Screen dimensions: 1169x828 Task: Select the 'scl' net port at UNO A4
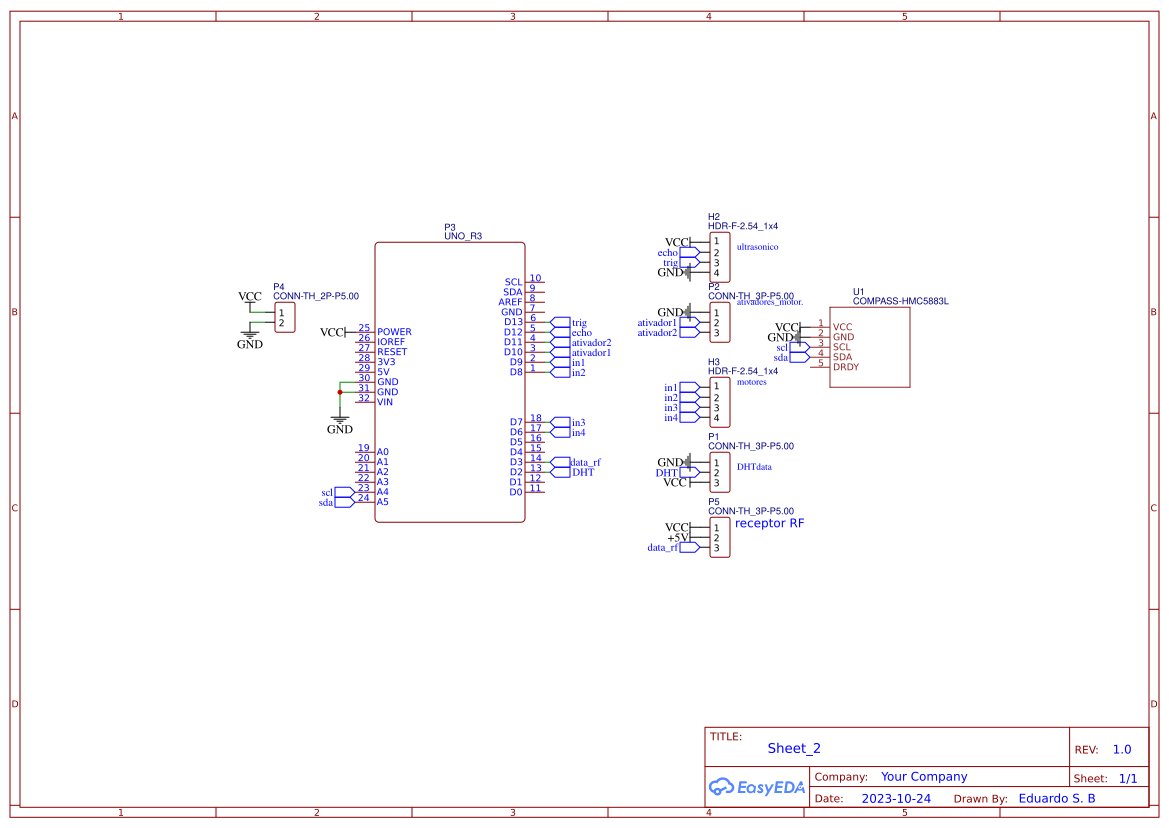(338, 493)
